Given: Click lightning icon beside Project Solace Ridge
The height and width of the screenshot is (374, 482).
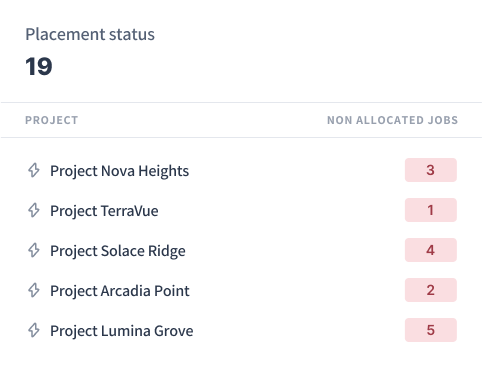Looking at the screenshot, I should 34,250.
